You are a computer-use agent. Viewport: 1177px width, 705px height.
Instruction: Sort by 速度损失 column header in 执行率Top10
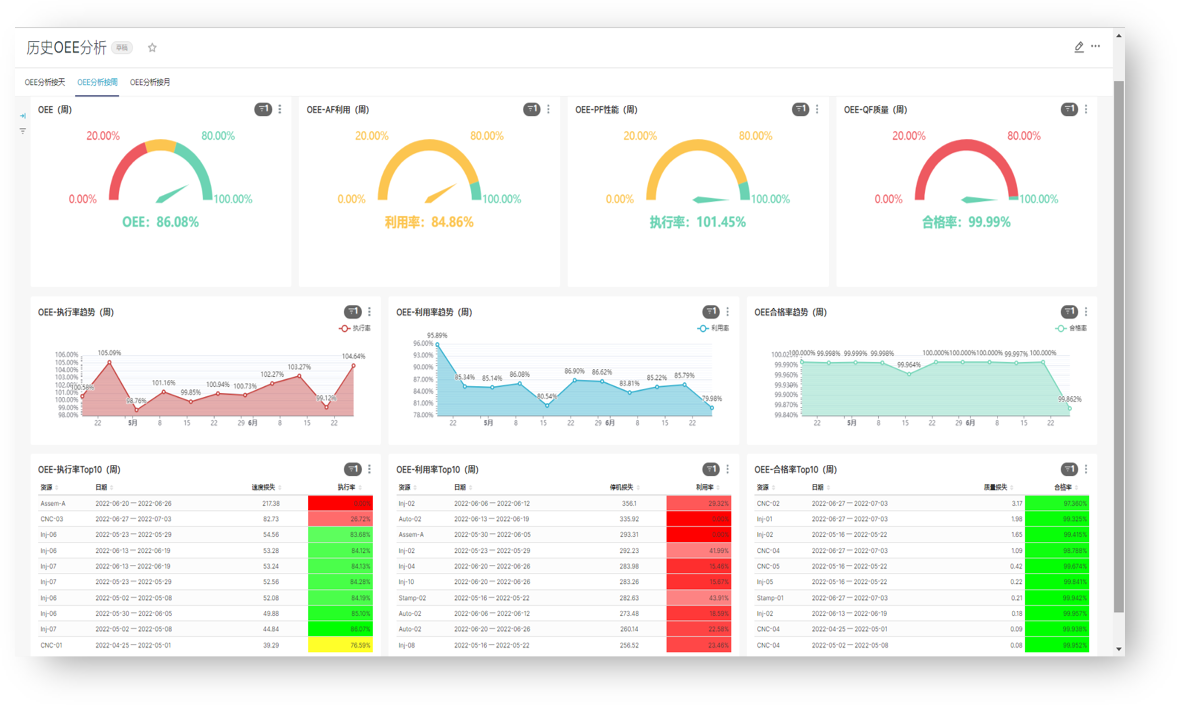265,487
